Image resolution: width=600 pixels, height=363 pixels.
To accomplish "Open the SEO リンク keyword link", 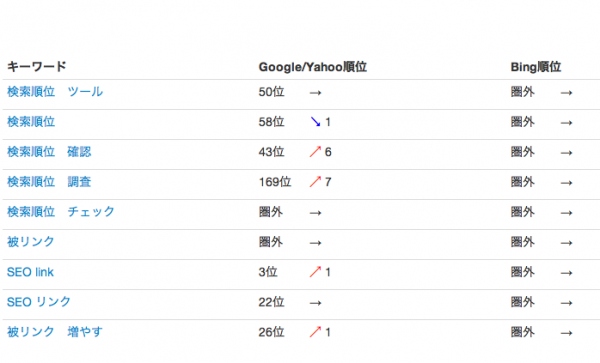I will [x=39, y=302].
